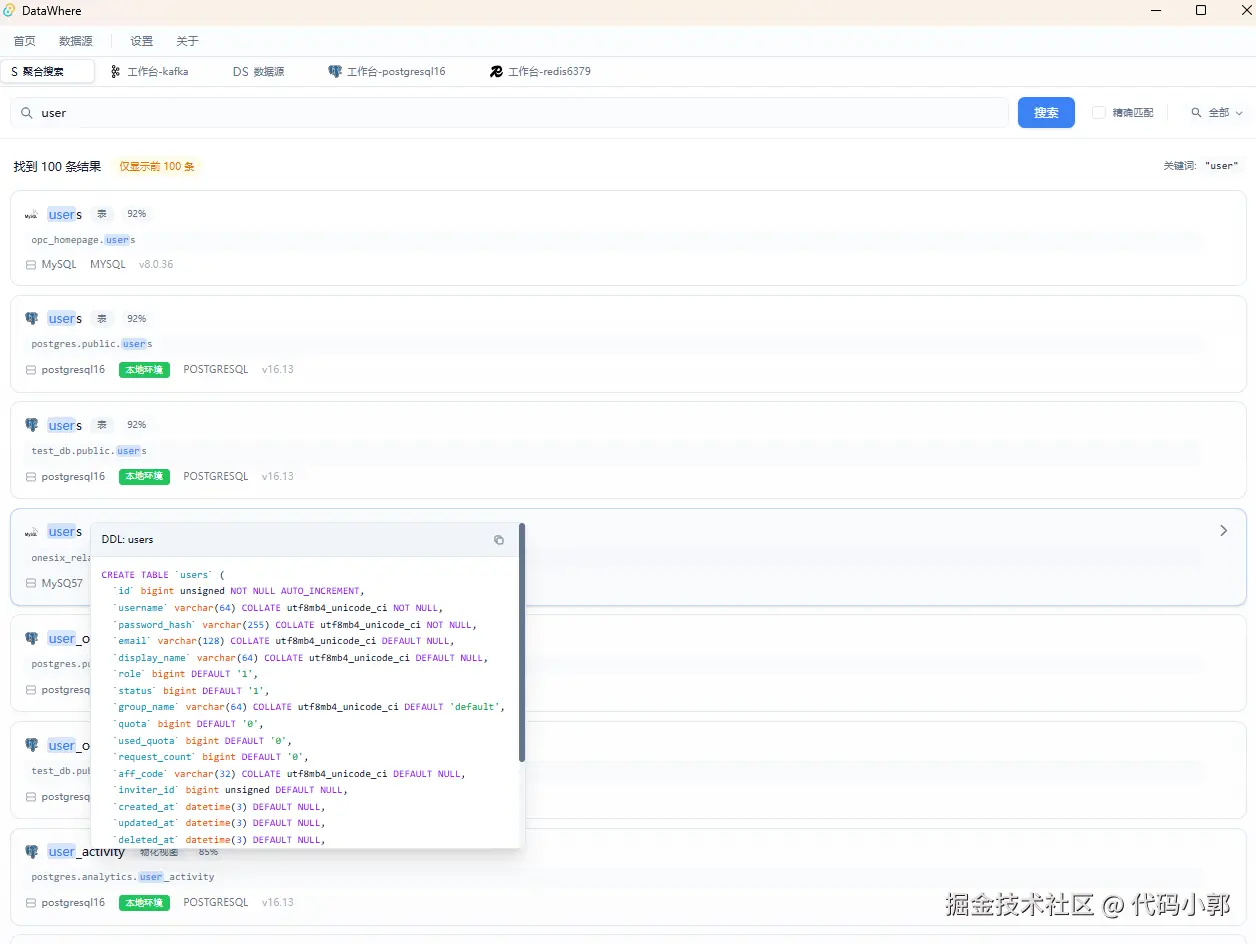The height and width of the screenshot is (944, 1256).
Task: Click the PostgreSQL icon of the postgres user_o result
Action: pos(32,639)
